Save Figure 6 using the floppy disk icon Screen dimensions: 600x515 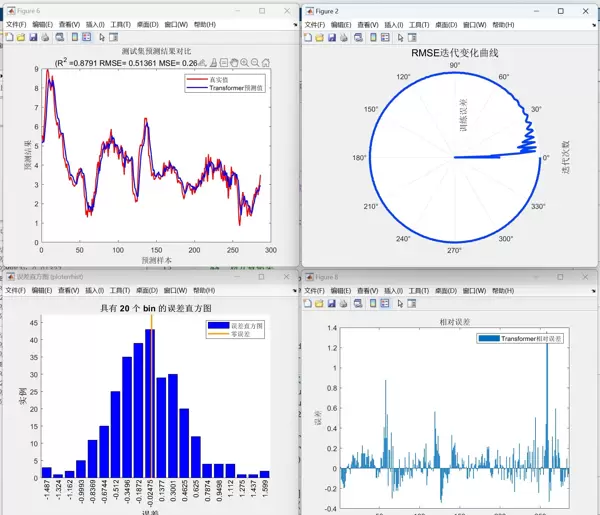coord(32,37)
